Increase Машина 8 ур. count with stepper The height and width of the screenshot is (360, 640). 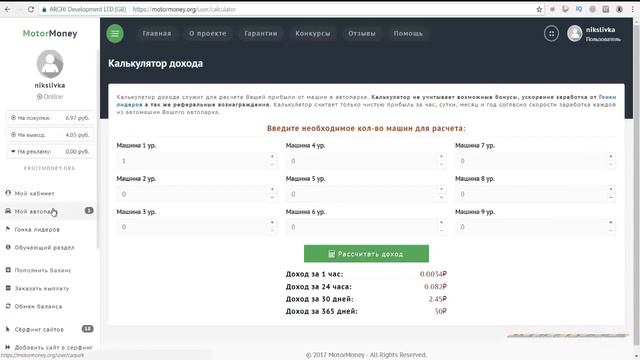tap(611, 190)
